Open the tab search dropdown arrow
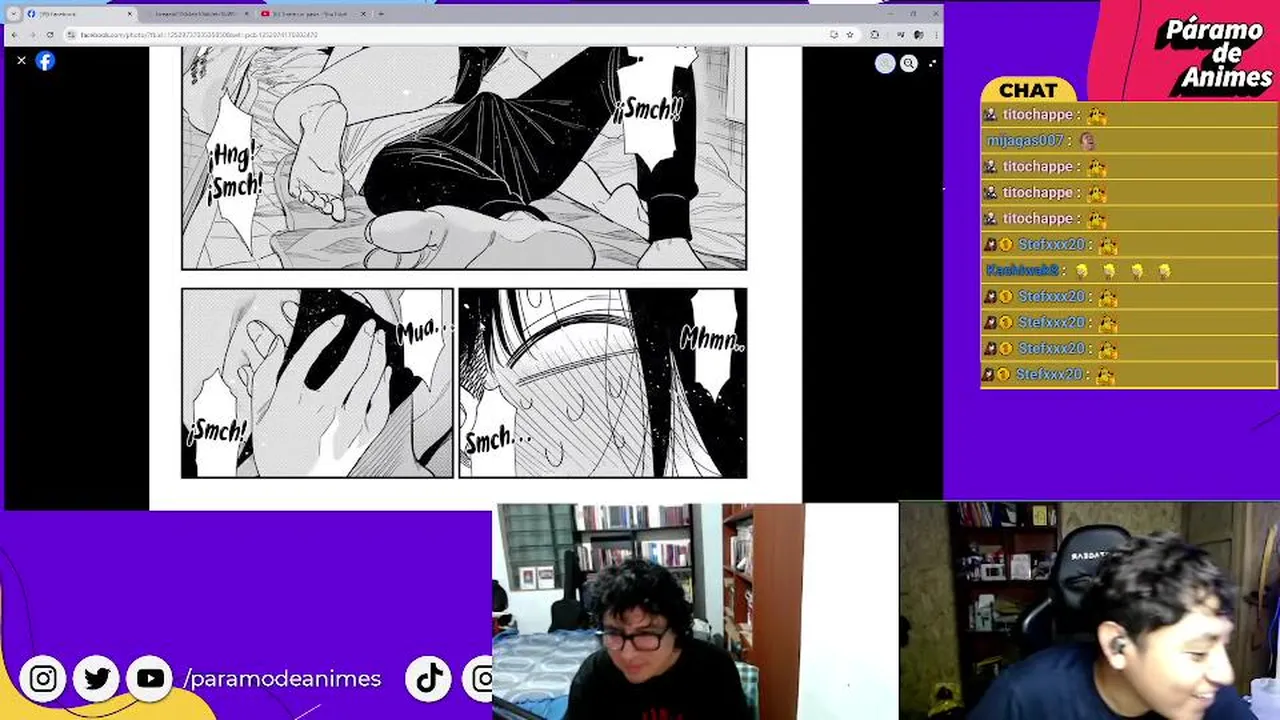This screenshot has width=1280, height=720. click(x=13, y=14)
